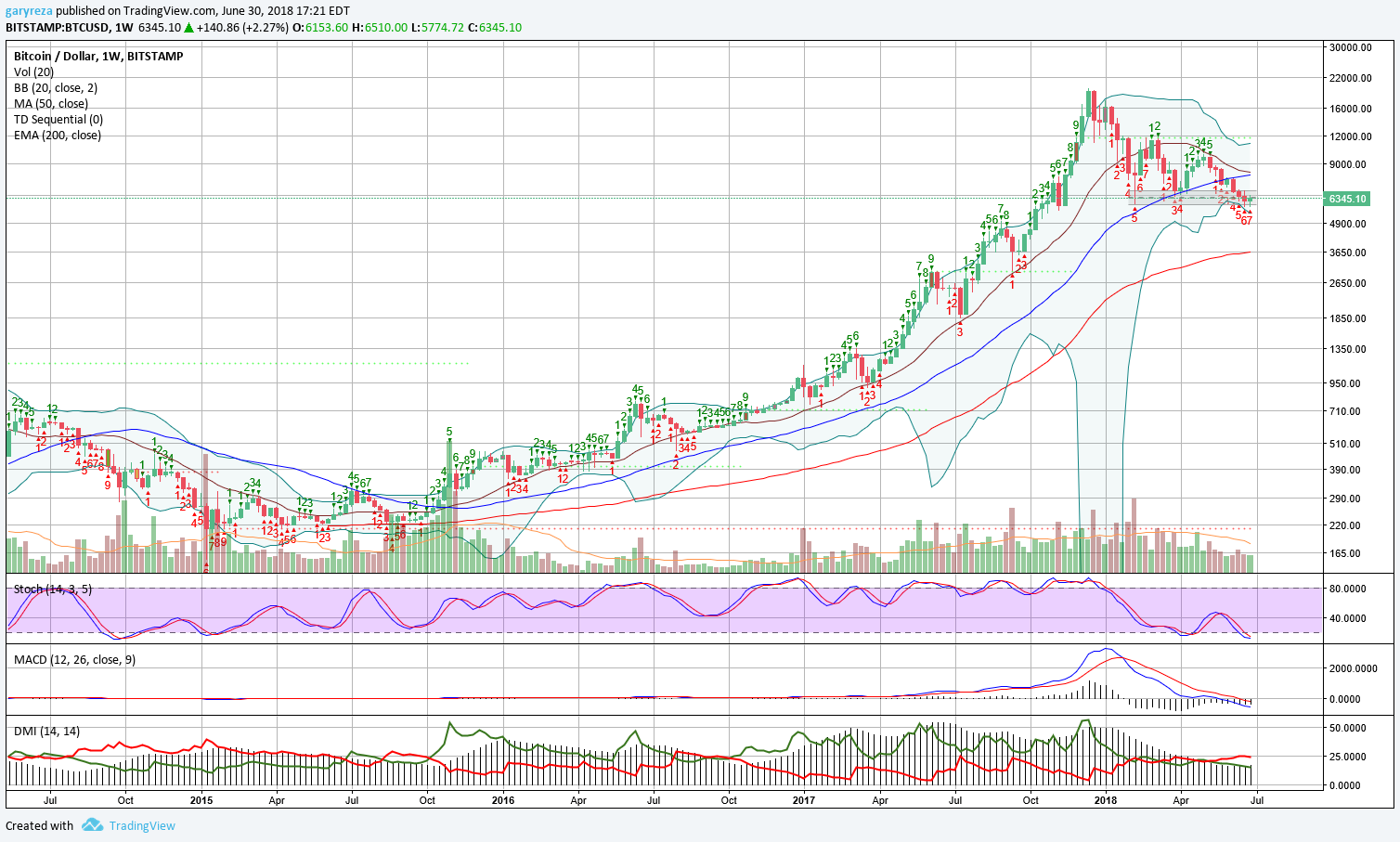The image size is (1400, 842).
Task: Click 4900.00 on the price axis
Action: click(x=1348, y=224)
